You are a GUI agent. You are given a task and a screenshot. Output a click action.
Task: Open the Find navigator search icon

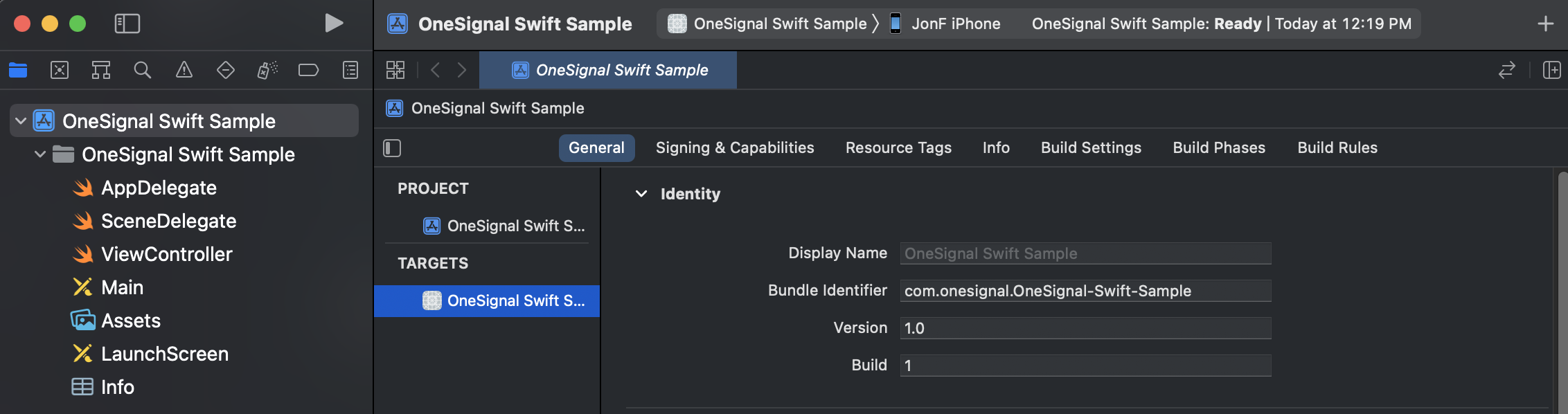[x=143, y=70]
